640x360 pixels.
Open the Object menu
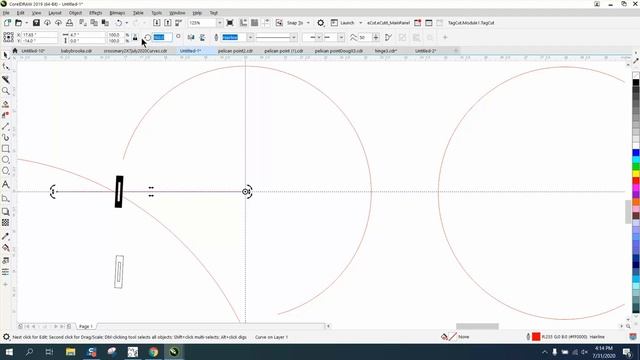click(76, 13)
